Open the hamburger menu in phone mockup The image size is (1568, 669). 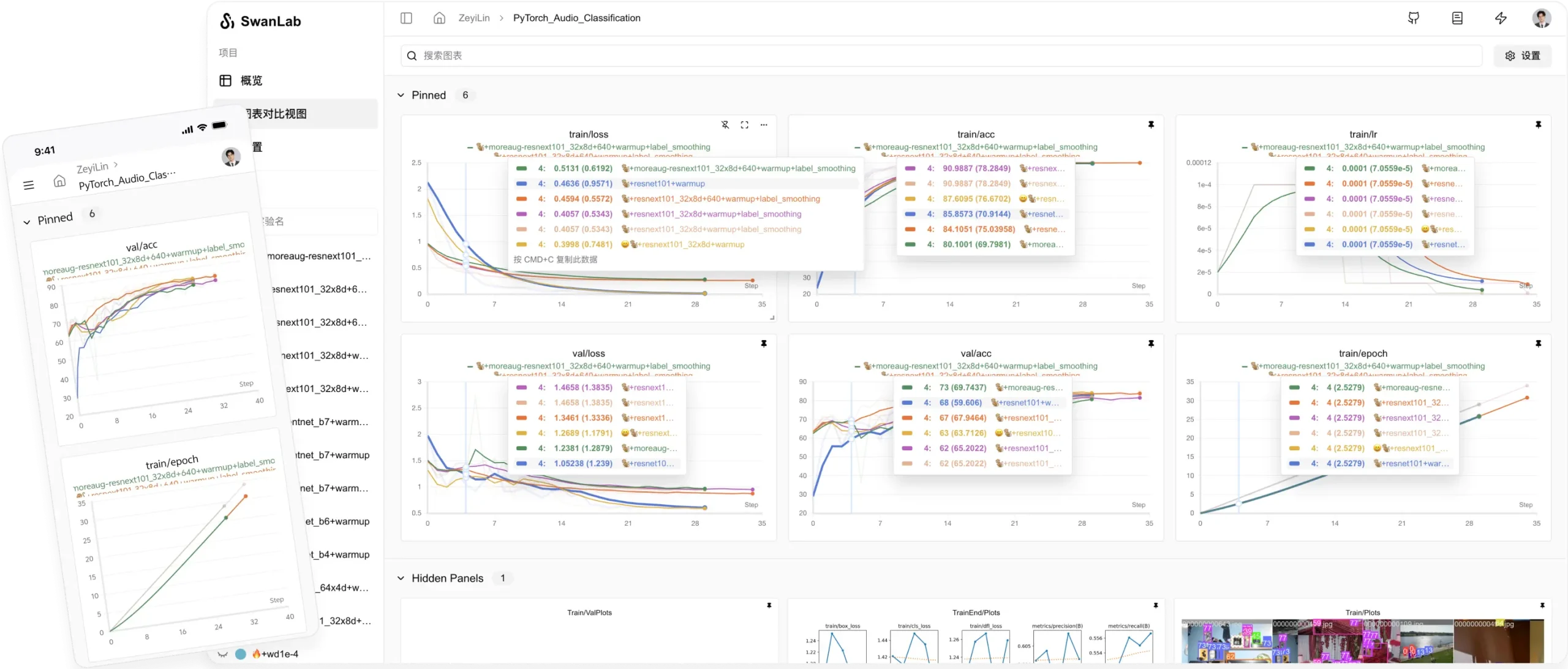[28, 185]
